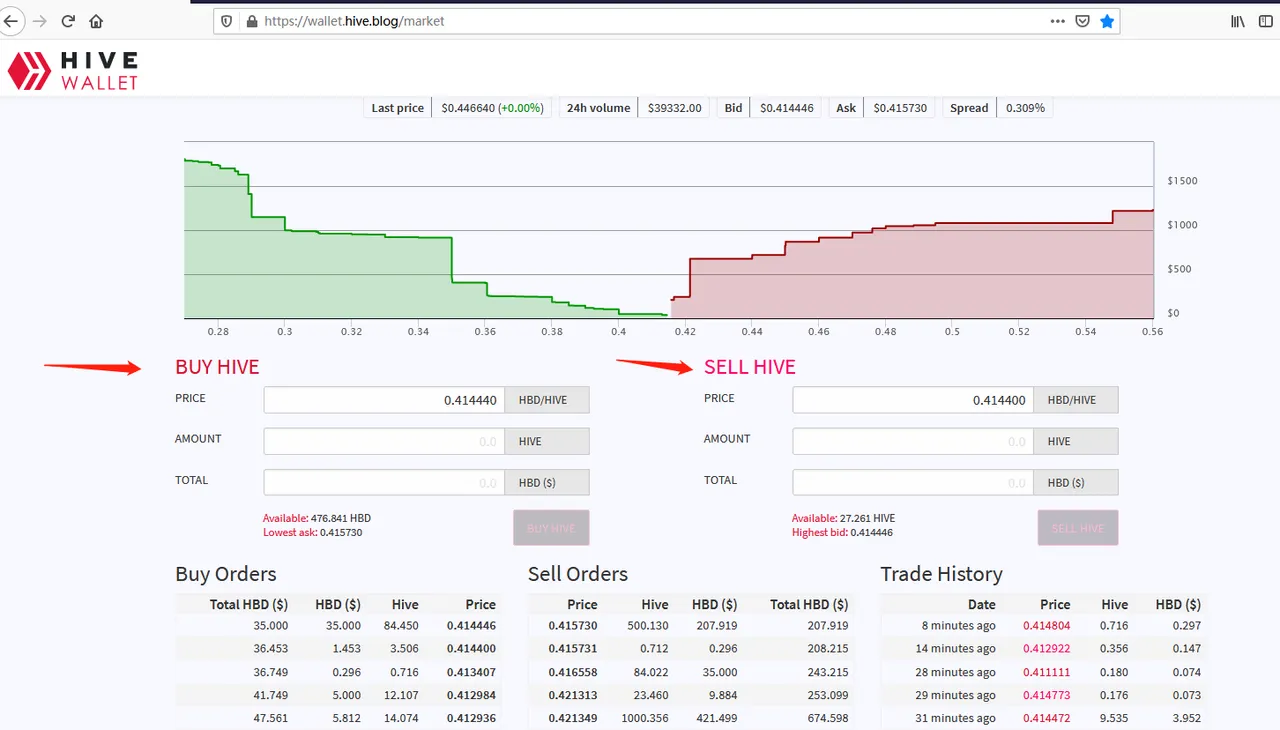1280x730 pixels.
Task: Click sell order price 0.416558
Action: (x=573, y=672)
